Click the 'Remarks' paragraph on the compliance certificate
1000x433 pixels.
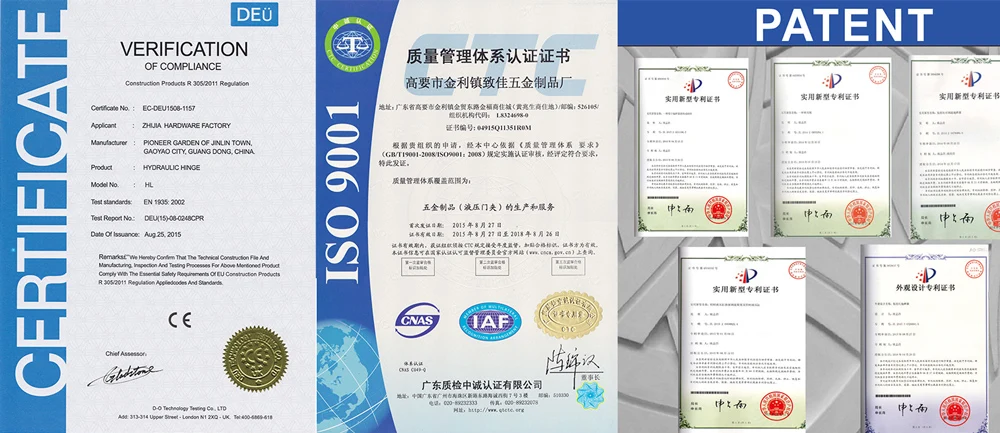click(x=190, y=268)
